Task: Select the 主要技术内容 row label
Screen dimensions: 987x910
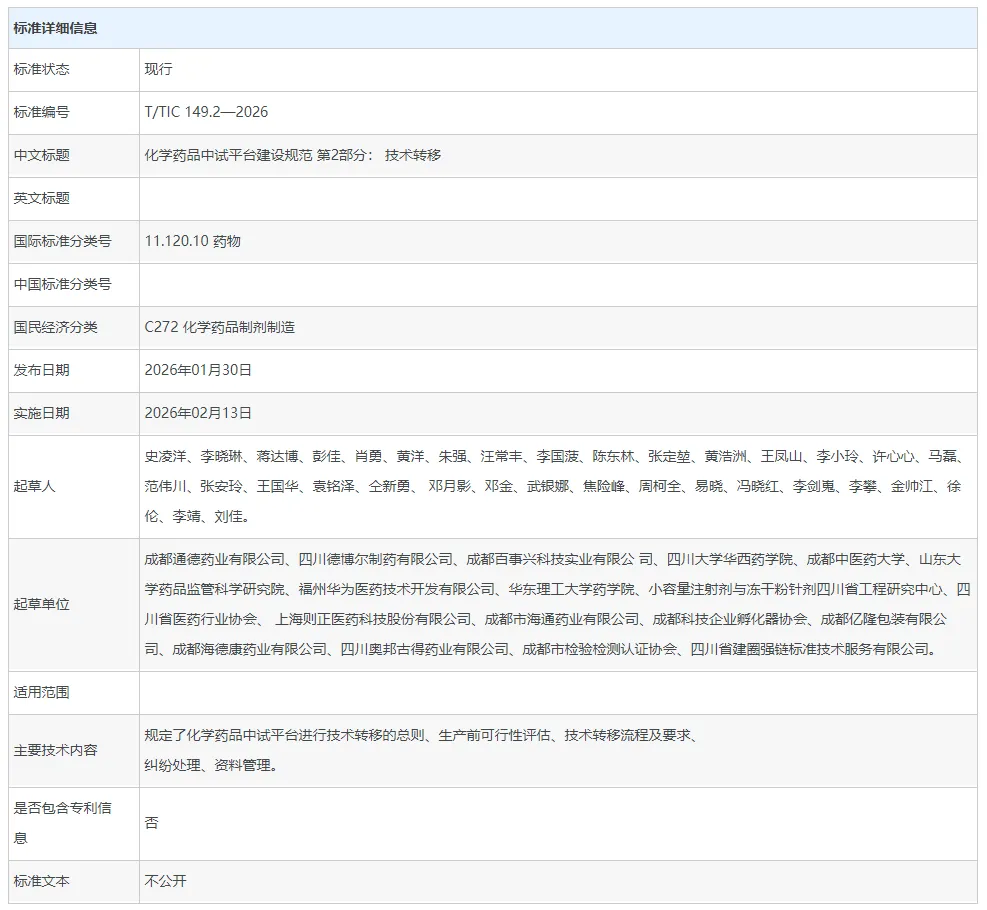Action: click(x=55, y=751)
